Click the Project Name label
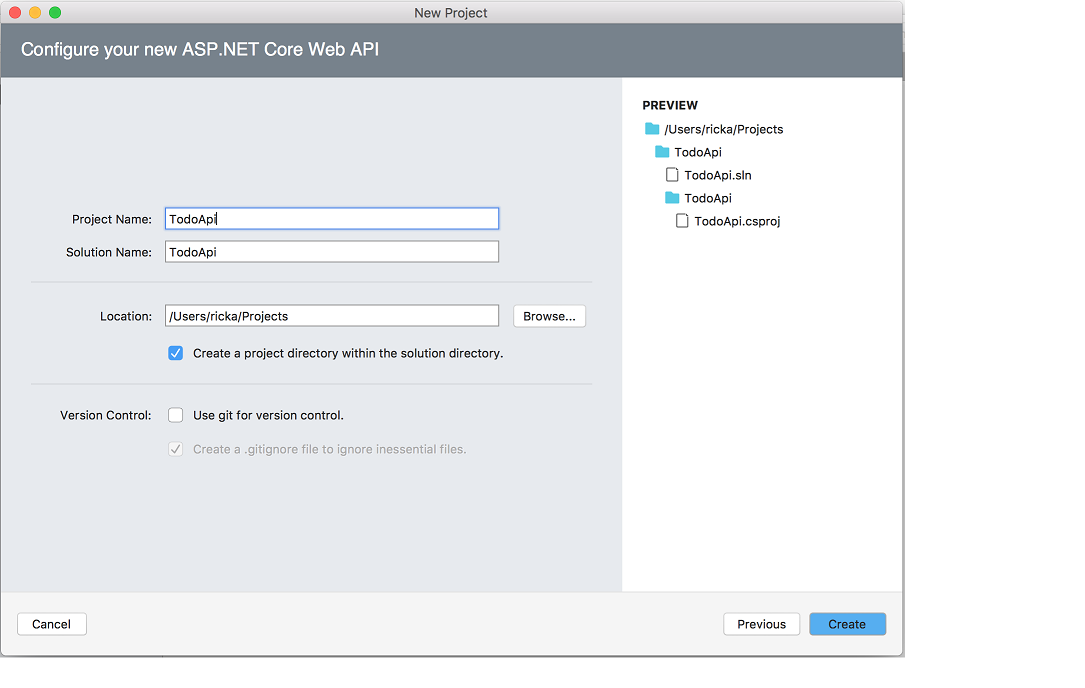 coord(111,219)
